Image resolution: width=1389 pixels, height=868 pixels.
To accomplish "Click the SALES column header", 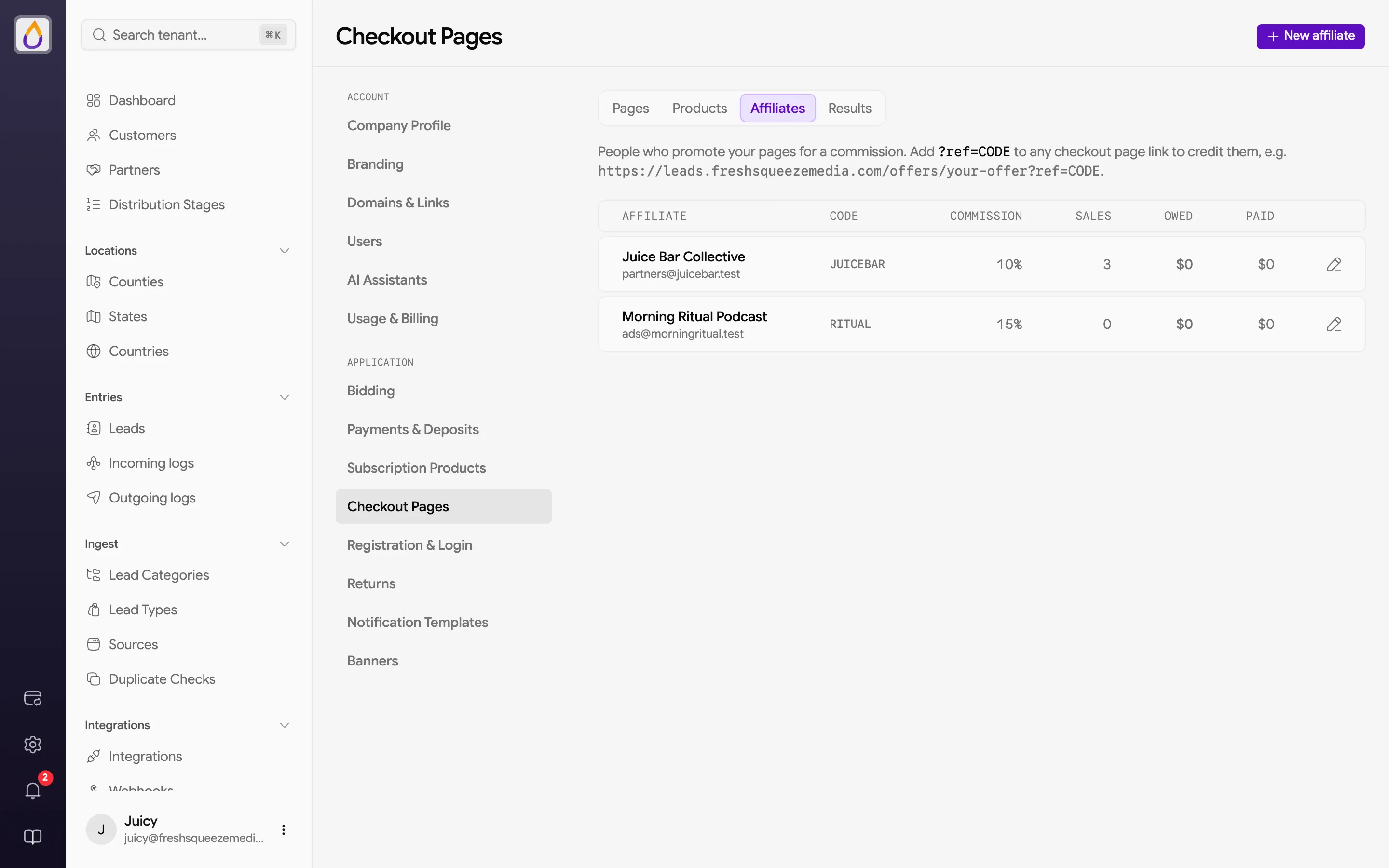I will 1093,217.
